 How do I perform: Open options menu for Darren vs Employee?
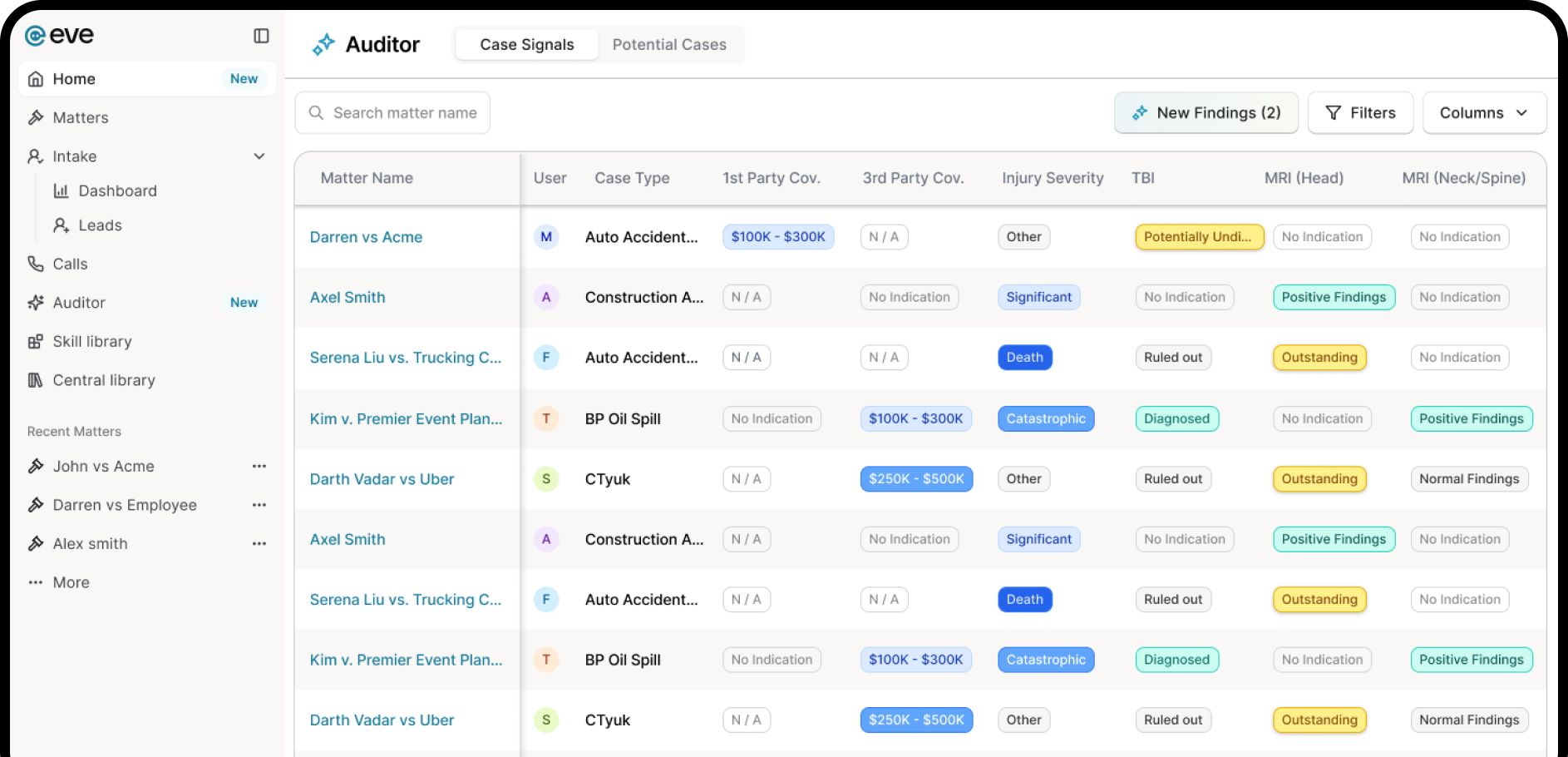coord(259,505)
